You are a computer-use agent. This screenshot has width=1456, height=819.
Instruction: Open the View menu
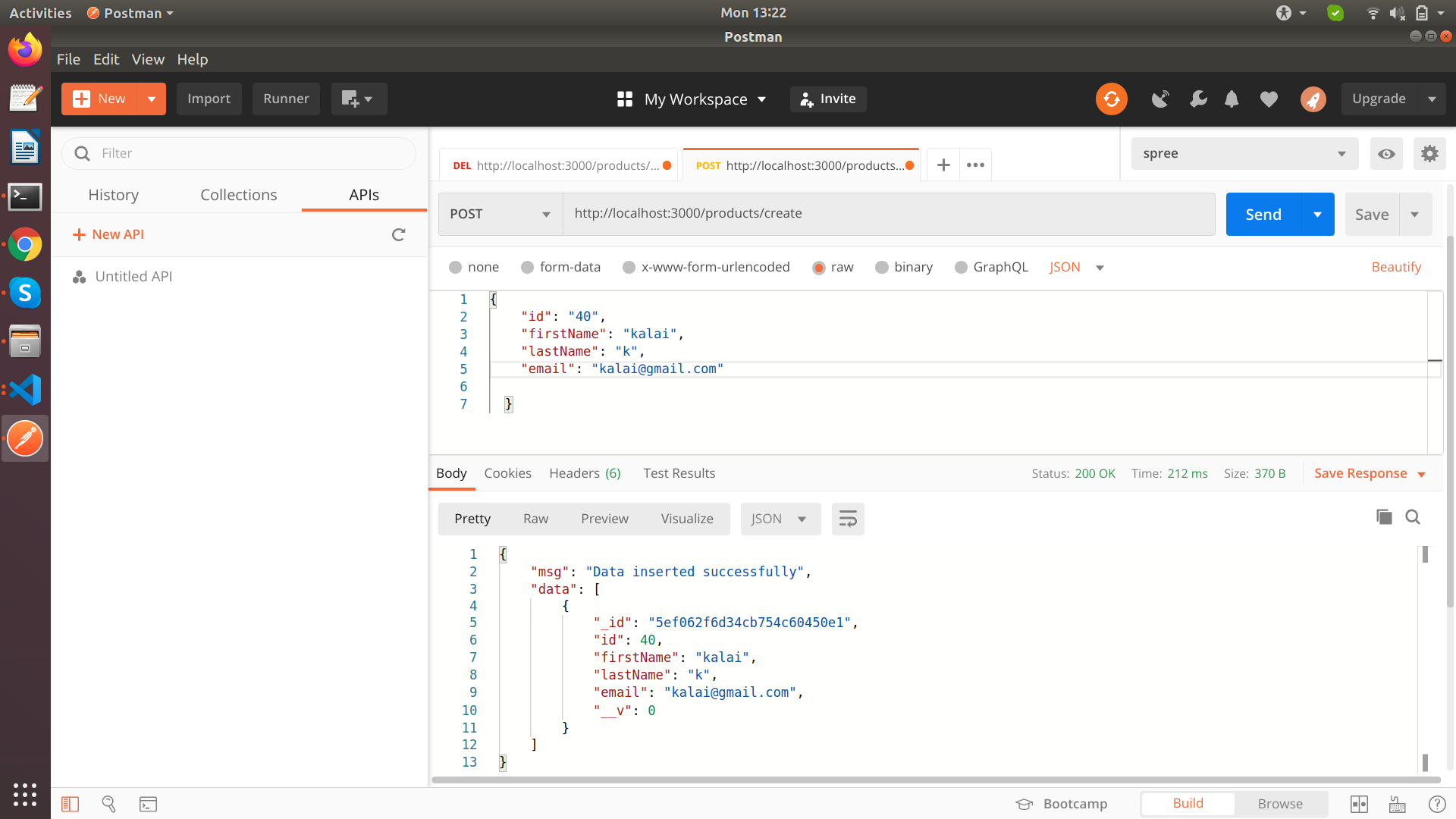pyautogui.click(x=148, y=60)
